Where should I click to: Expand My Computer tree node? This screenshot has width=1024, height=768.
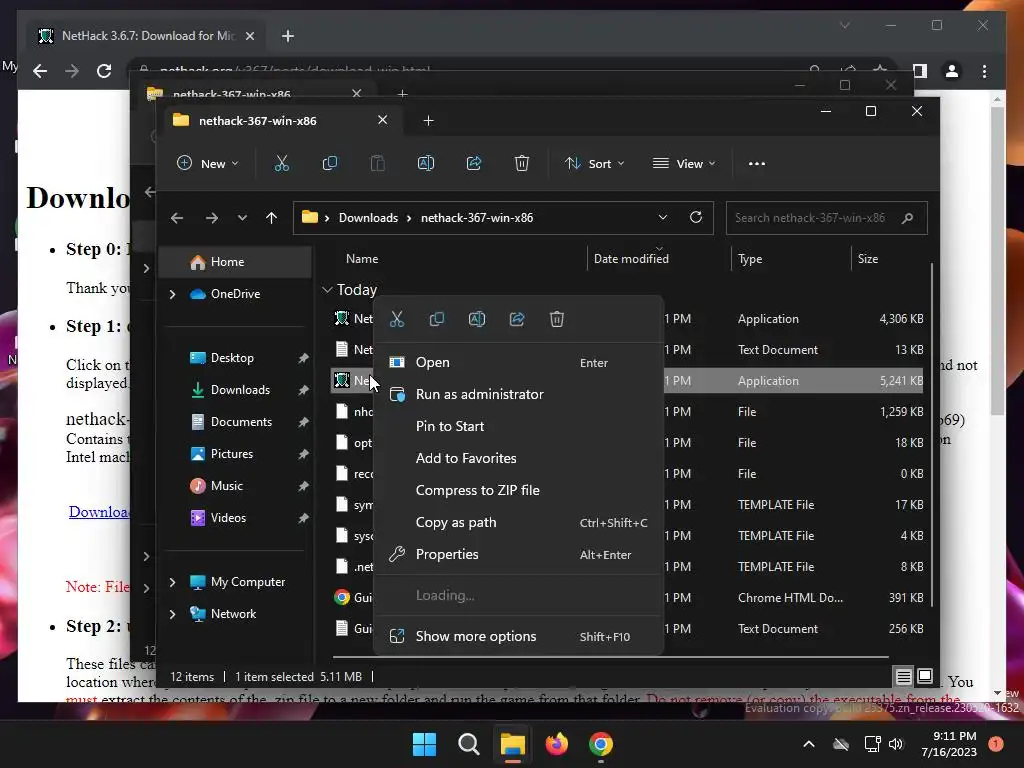click(172, 582)
